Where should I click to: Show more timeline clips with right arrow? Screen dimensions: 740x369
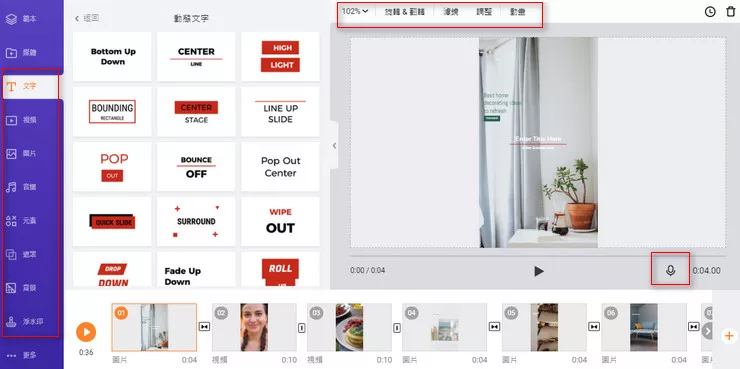click(x=707, y=331)
